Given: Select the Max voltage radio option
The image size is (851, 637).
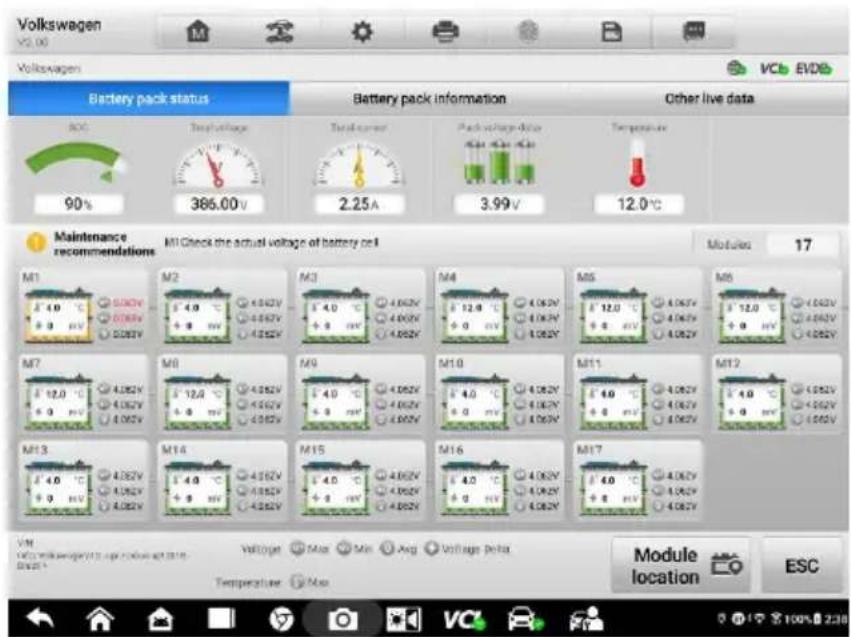Looking at the screenshot, I should pos(309,549).
